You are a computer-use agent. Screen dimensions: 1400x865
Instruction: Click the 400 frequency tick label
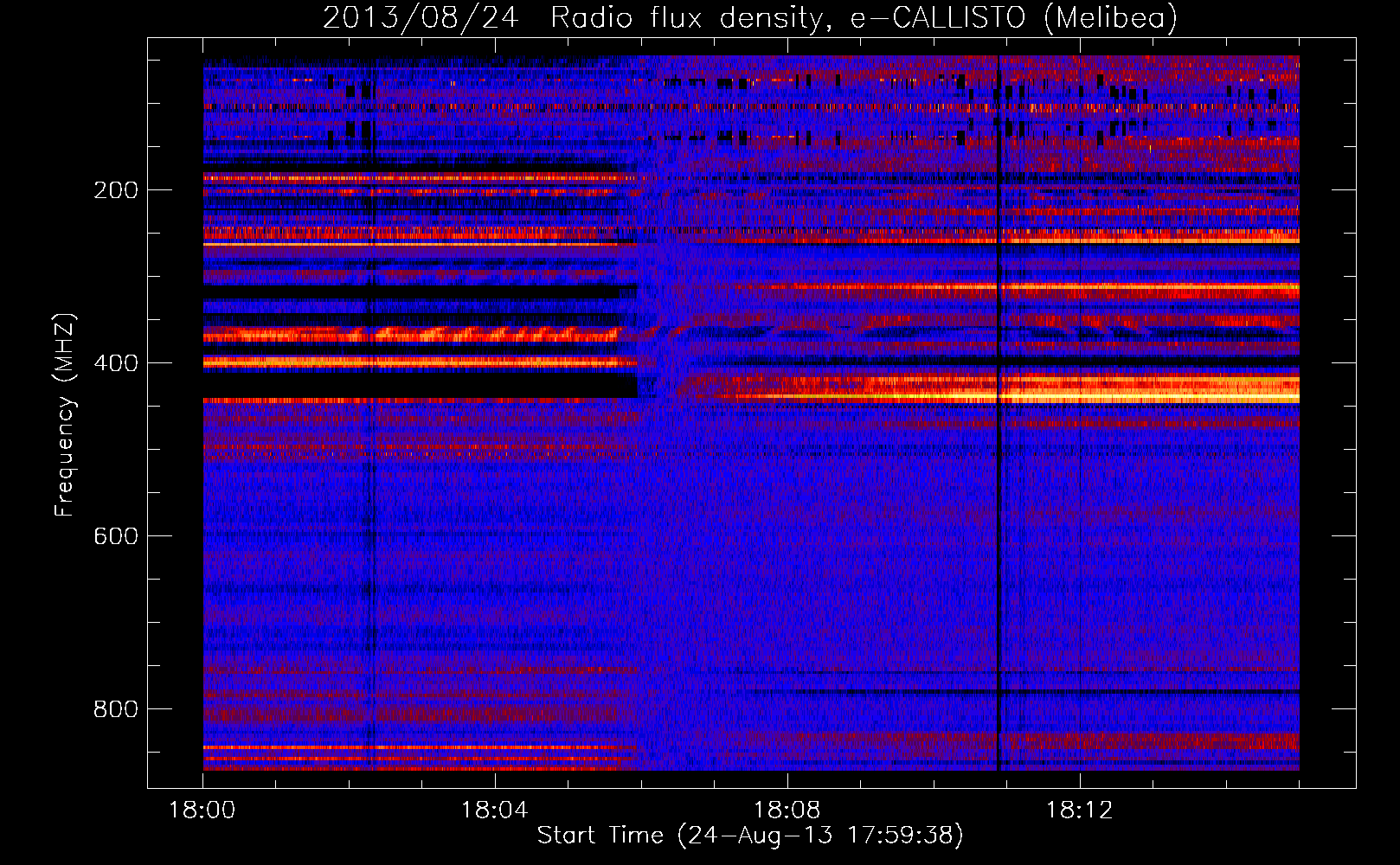pyautogui.click(x=116, y=363)
